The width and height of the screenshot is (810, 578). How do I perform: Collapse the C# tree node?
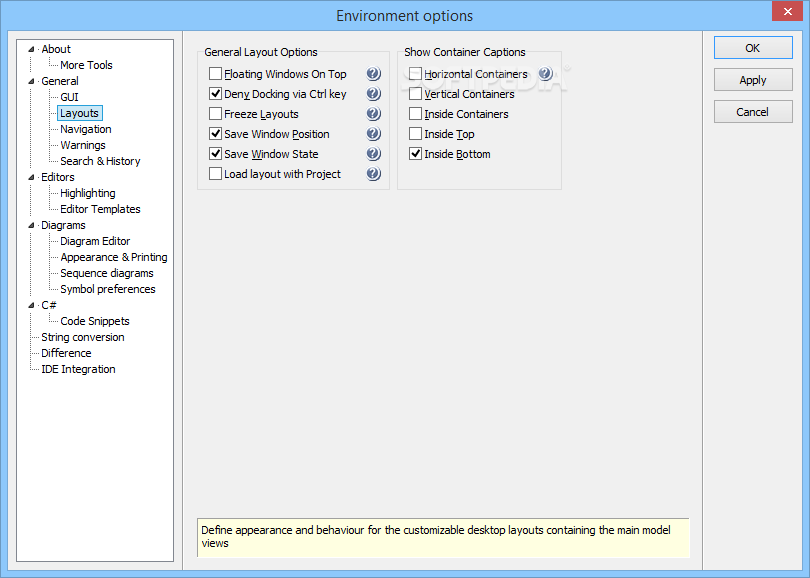[31, 305]
